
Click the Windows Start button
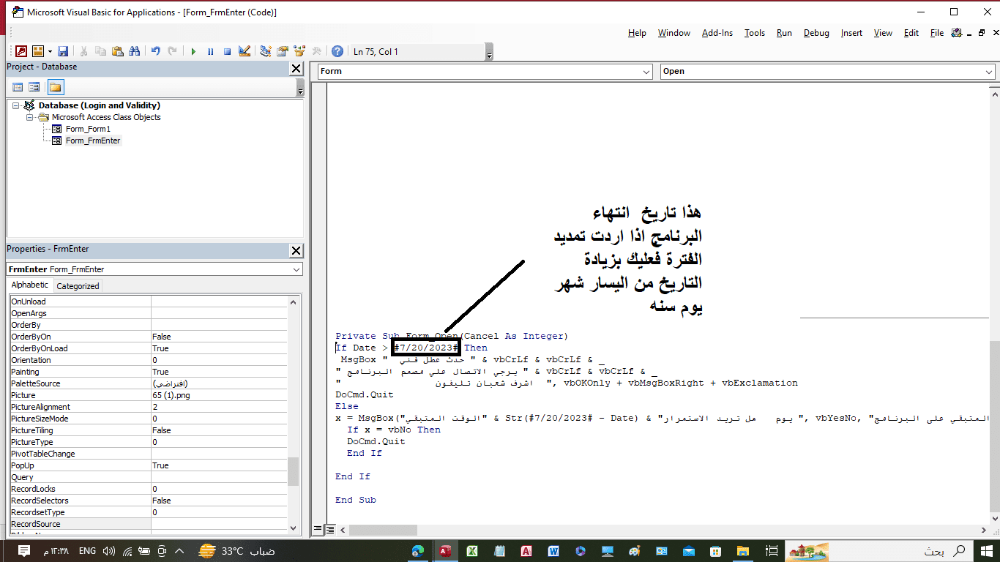tap(987, 551)
